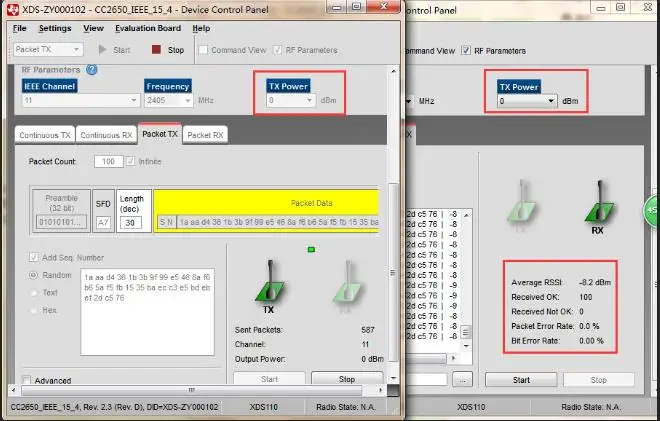Screen dimensions: 660x421
Task: Switch to the Continuous TX tab
Action: coord(45,135)
